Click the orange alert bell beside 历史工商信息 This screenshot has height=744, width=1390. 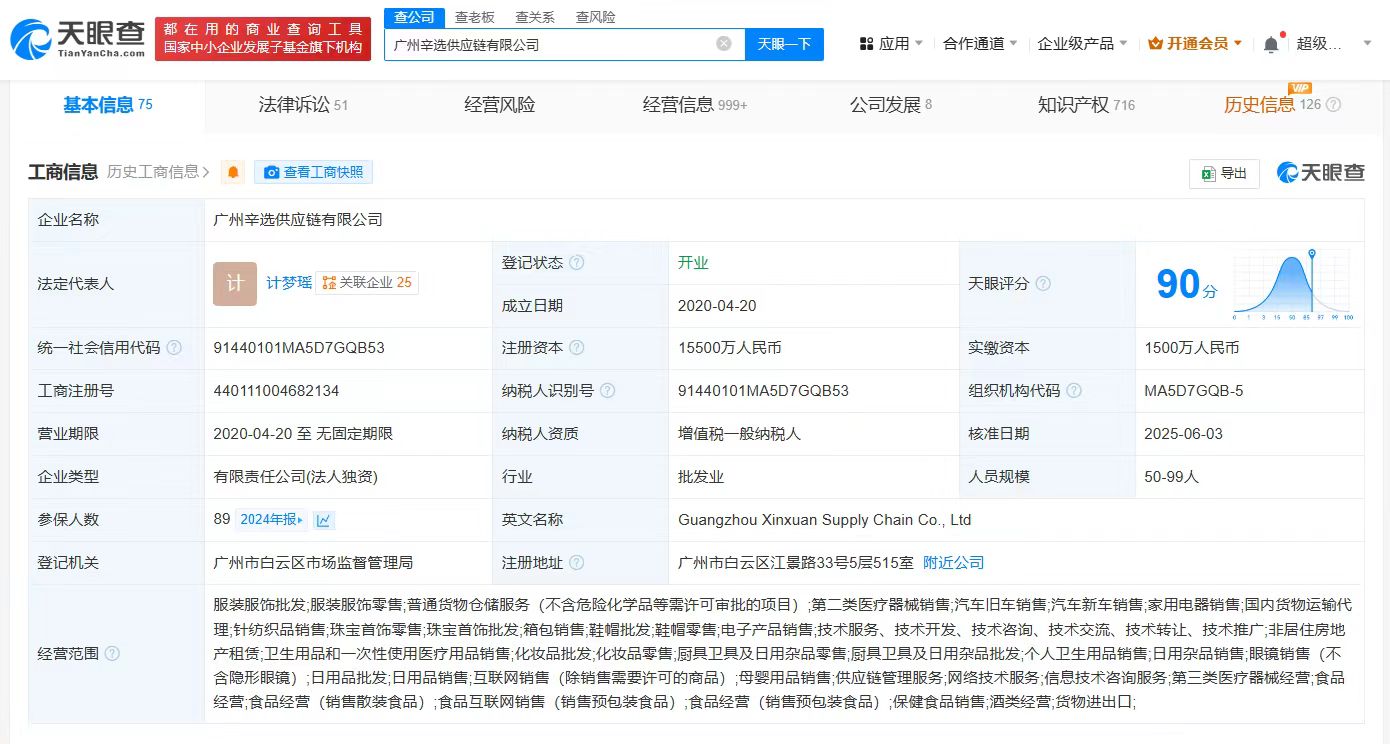[233, 172]
